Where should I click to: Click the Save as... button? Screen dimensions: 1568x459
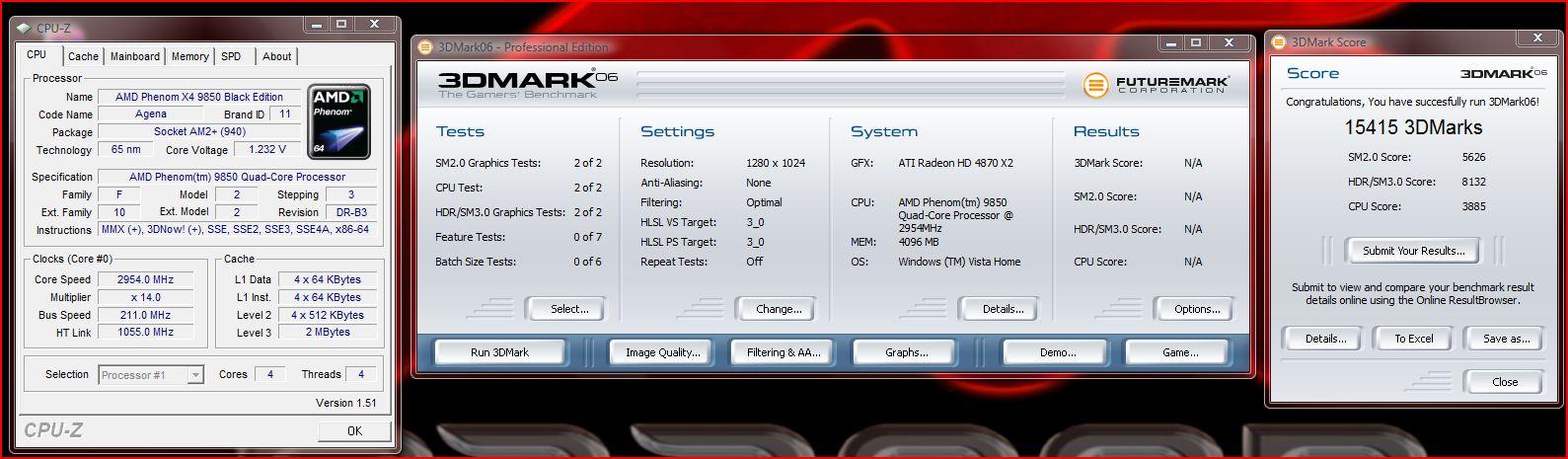pyautogui.click(x=1506, y=339)
